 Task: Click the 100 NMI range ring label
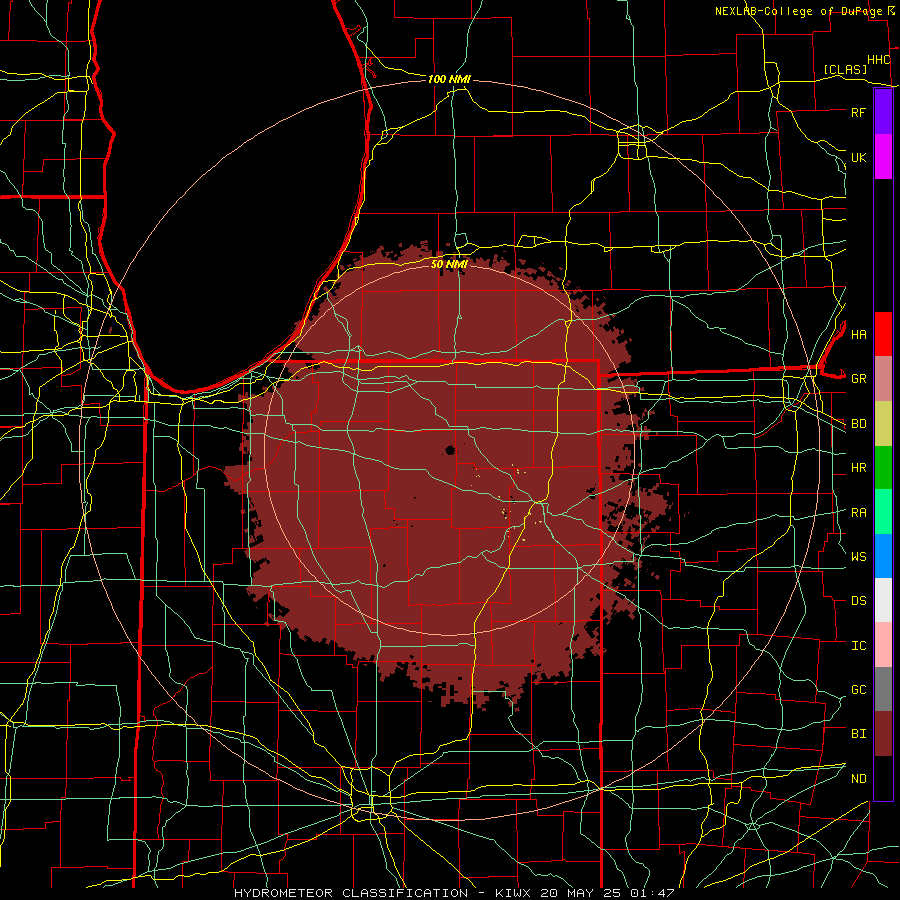pos(449,79)
